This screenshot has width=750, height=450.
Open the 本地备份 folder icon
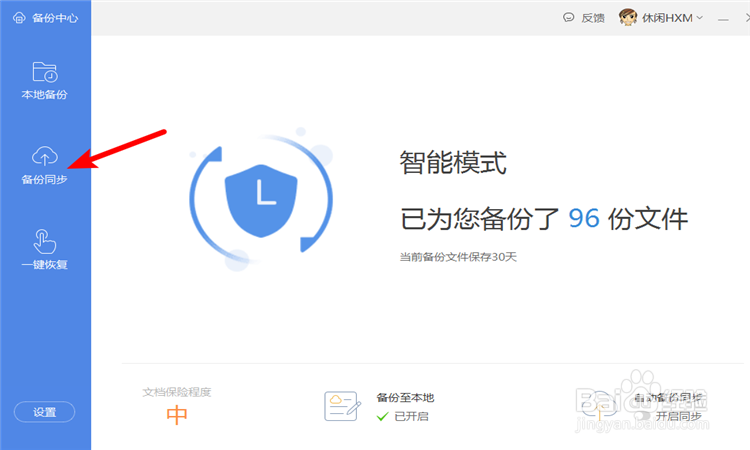click(45, 72)
